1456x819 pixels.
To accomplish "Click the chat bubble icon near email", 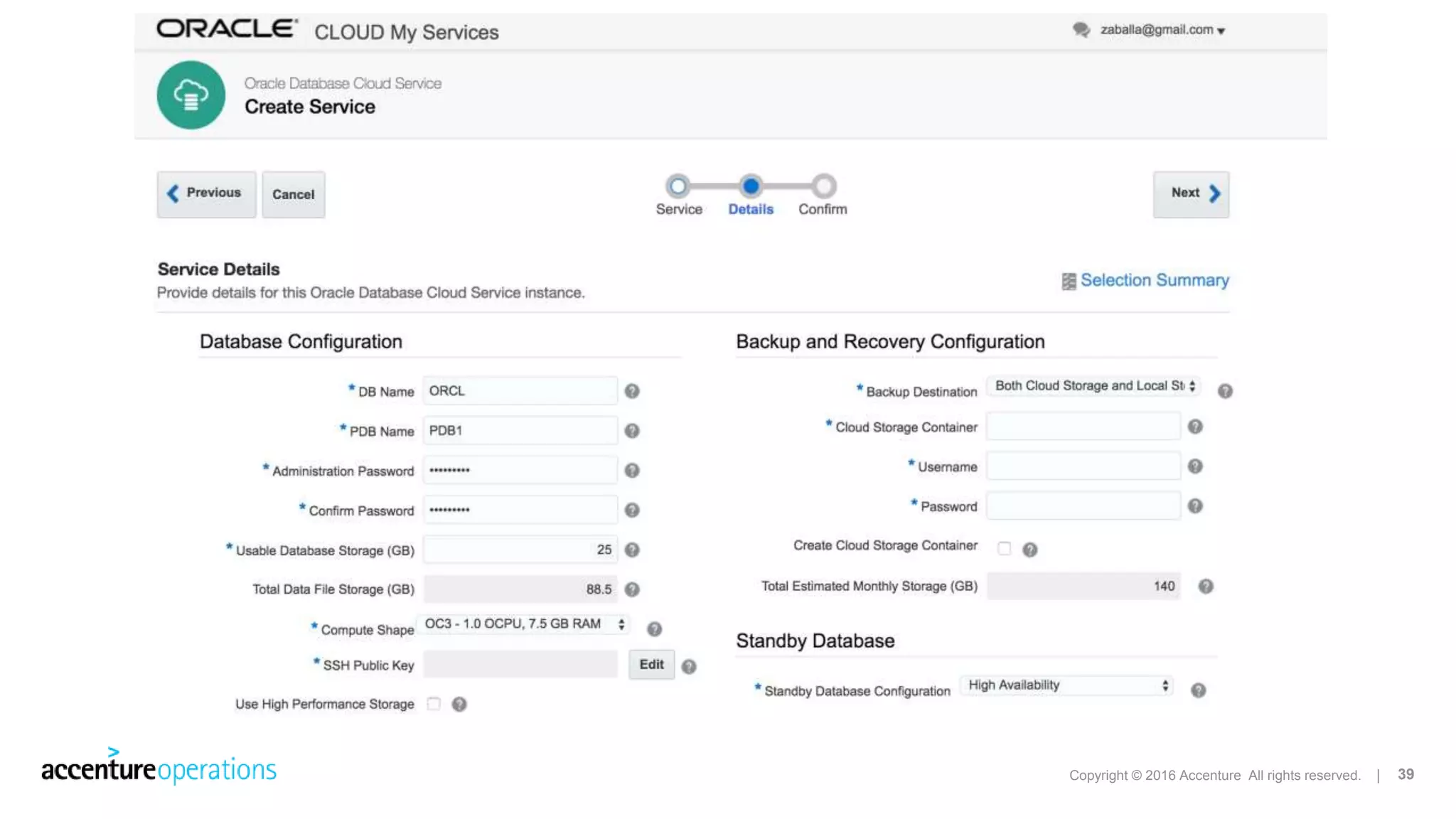I will point(1081,30).
